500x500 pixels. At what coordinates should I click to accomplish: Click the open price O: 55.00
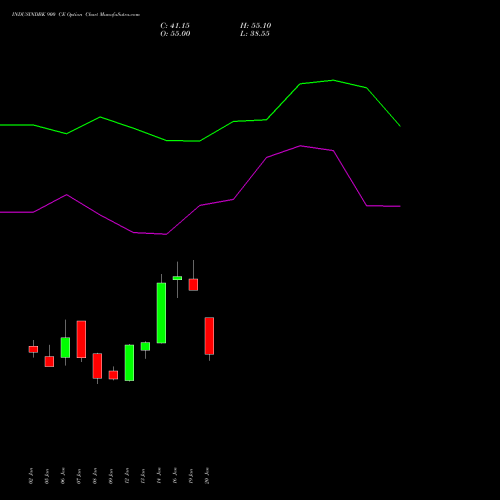pyautogui.click(x=175, y=34)
